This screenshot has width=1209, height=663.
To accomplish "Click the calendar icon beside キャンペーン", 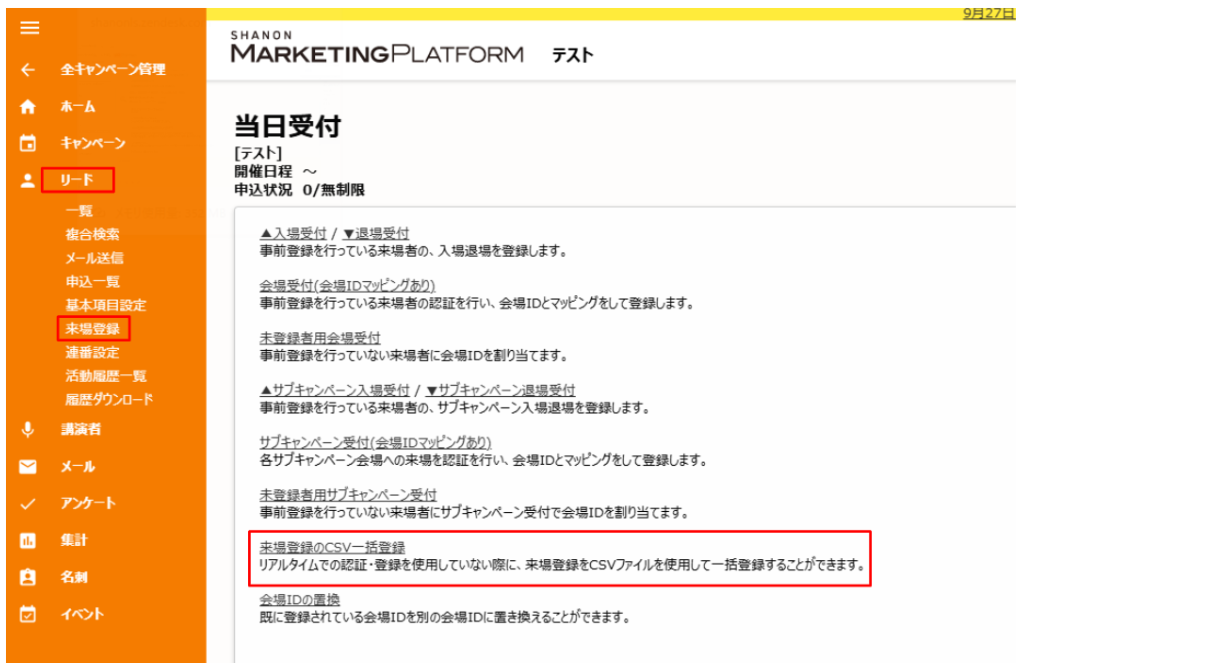I will coord(28,144).
